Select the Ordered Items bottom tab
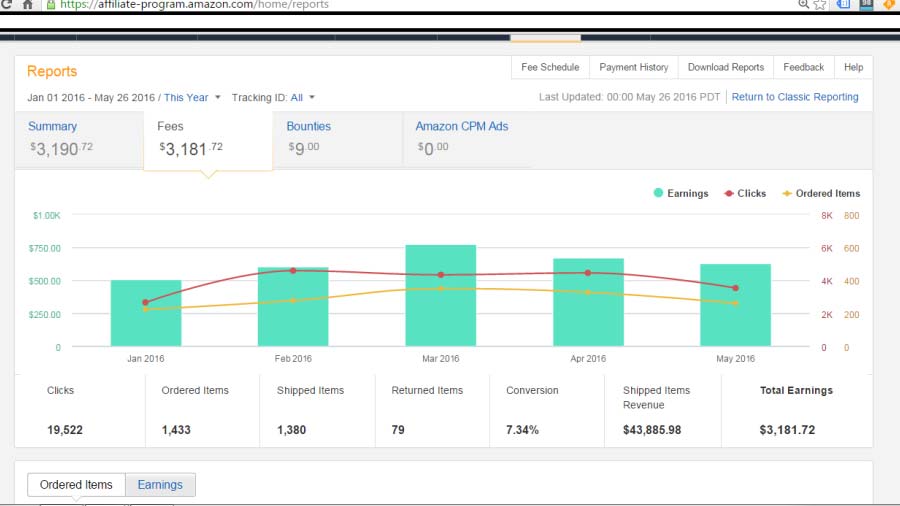Viewport: 900px width, 506px height. click(76, 485)
